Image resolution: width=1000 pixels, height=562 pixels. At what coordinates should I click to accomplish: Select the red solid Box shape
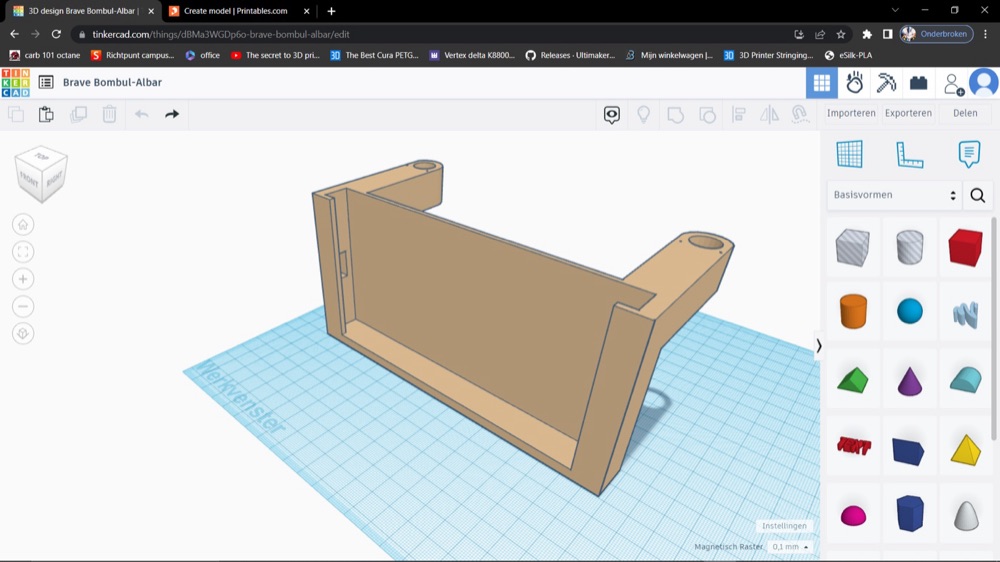click(x=965, y=248)
